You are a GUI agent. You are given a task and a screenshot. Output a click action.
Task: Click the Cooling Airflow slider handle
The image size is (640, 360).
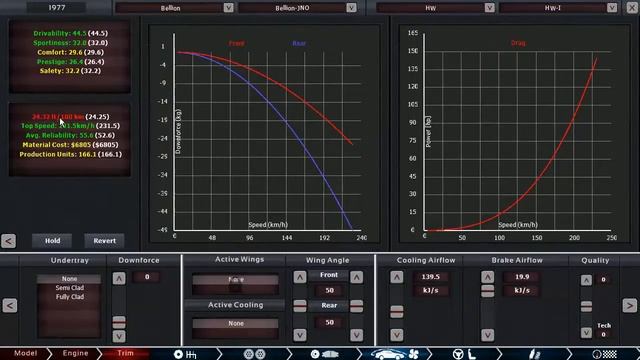coord(397,312)
